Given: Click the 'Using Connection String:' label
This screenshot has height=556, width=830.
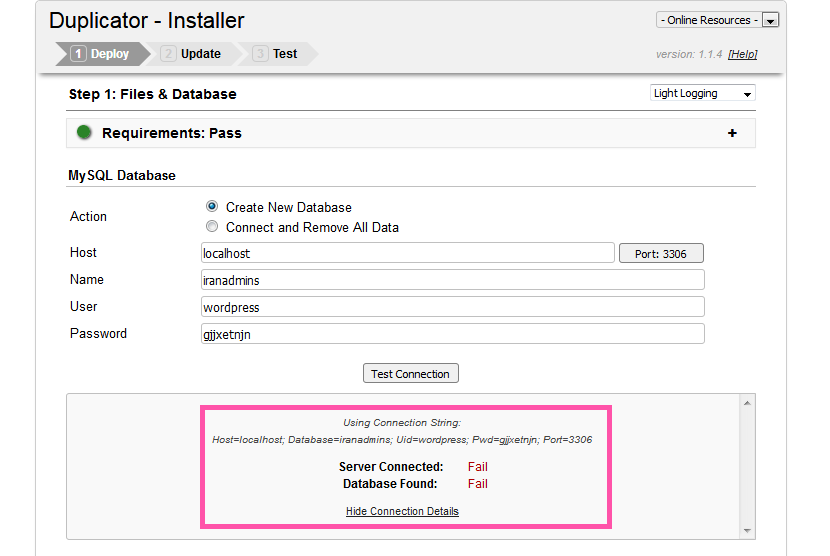Looking at the screenshot, I should (402, 423).
